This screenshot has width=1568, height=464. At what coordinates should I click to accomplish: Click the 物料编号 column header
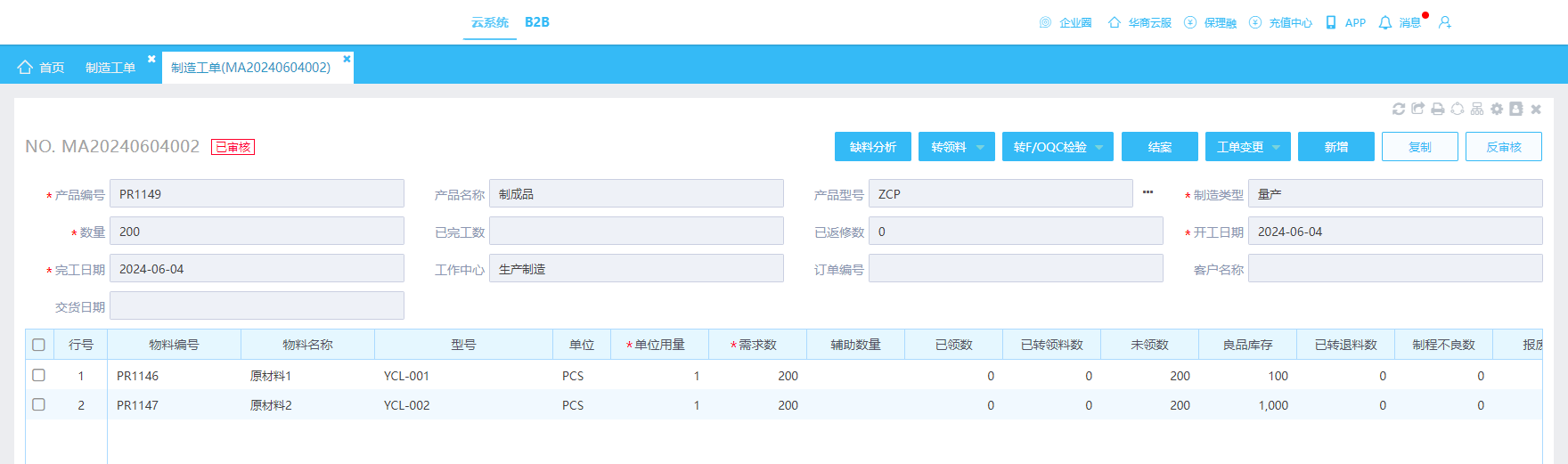click(174, 345)
